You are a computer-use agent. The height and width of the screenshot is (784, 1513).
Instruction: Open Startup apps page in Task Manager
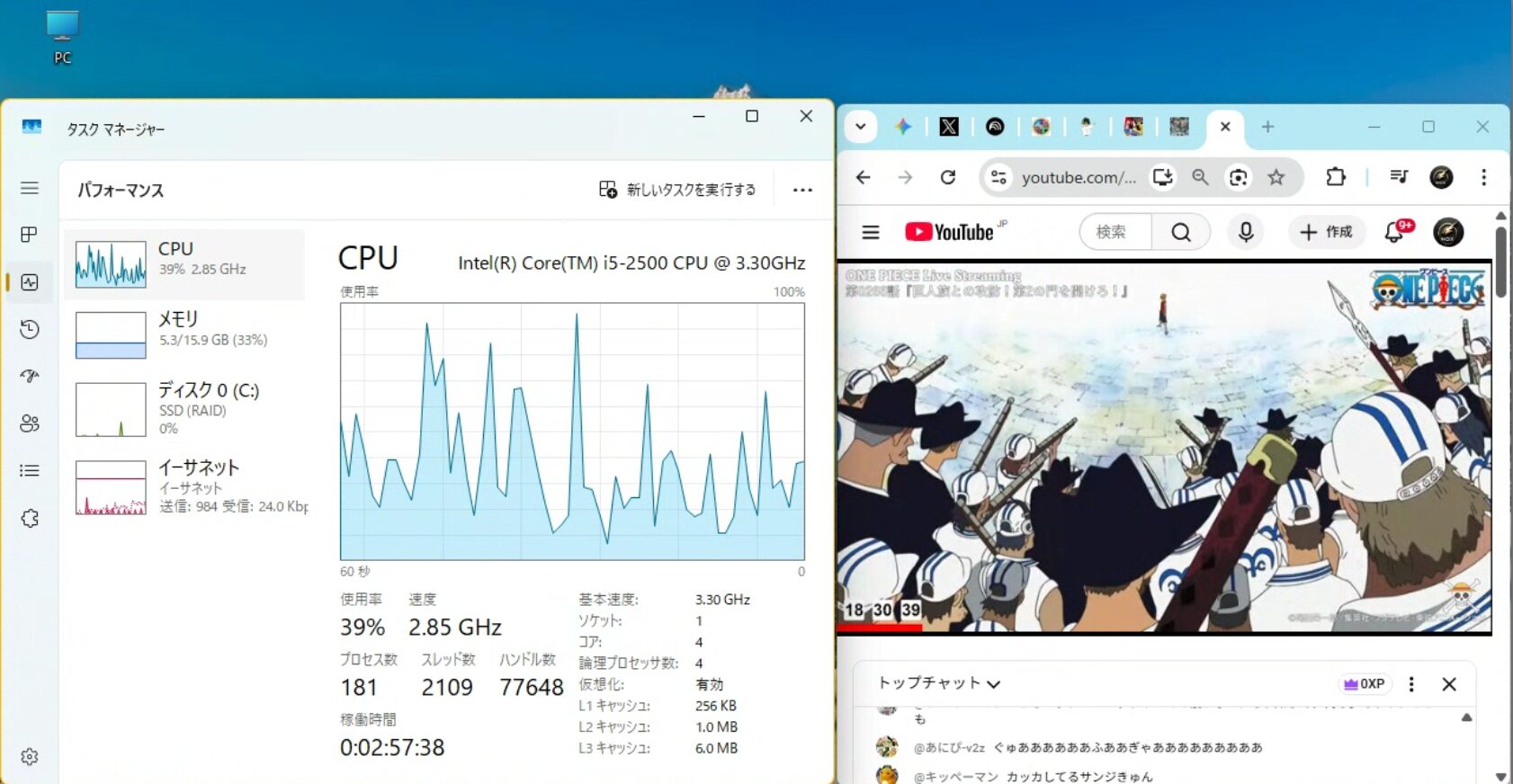[29, 376]
